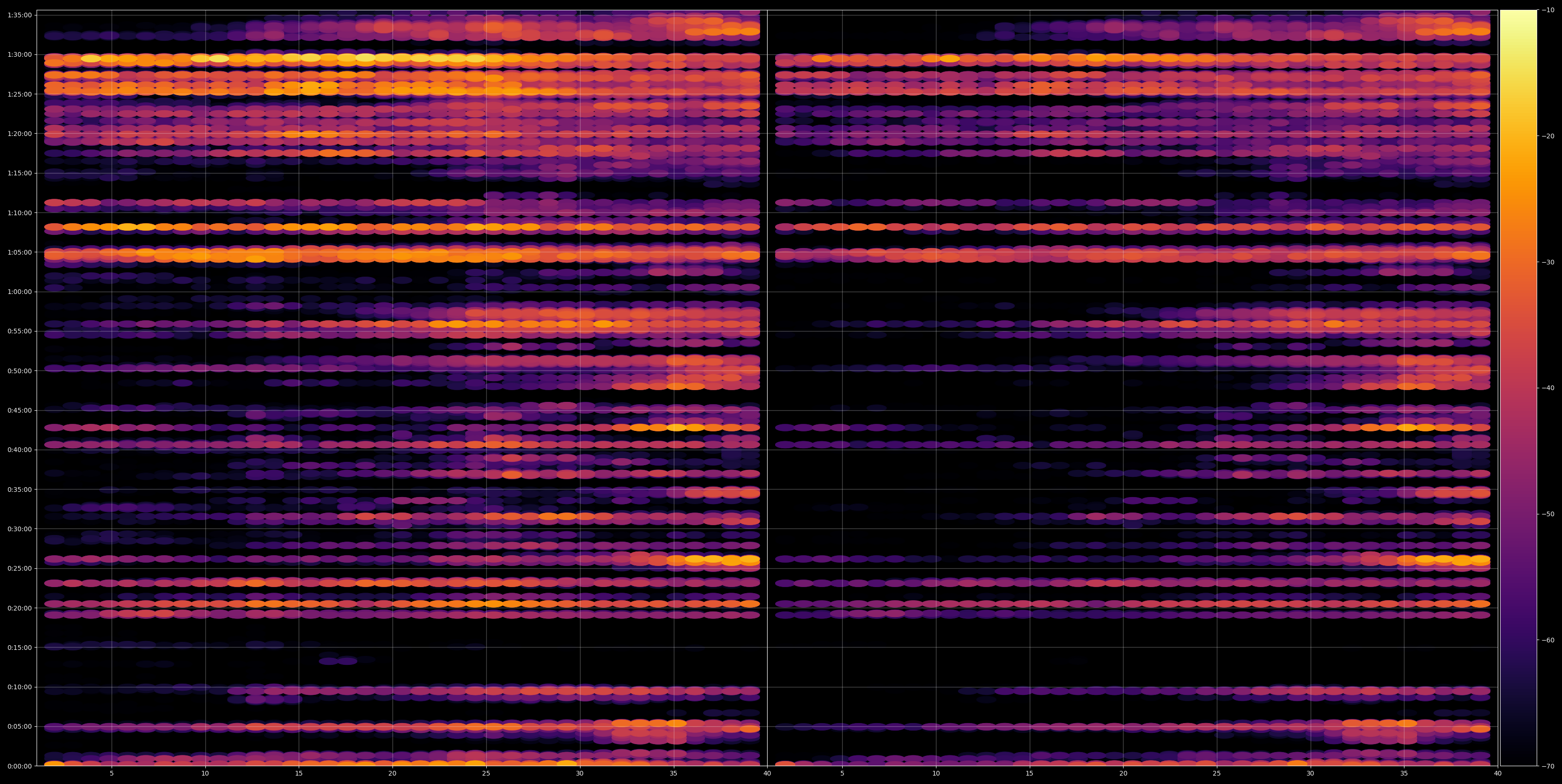Click x-axis label 35 of right plot

1404,773
